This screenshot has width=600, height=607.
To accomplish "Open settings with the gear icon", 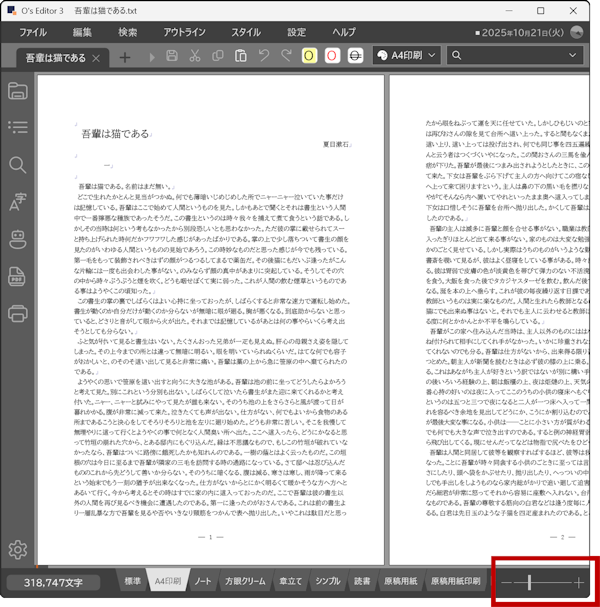I will 17,549.
